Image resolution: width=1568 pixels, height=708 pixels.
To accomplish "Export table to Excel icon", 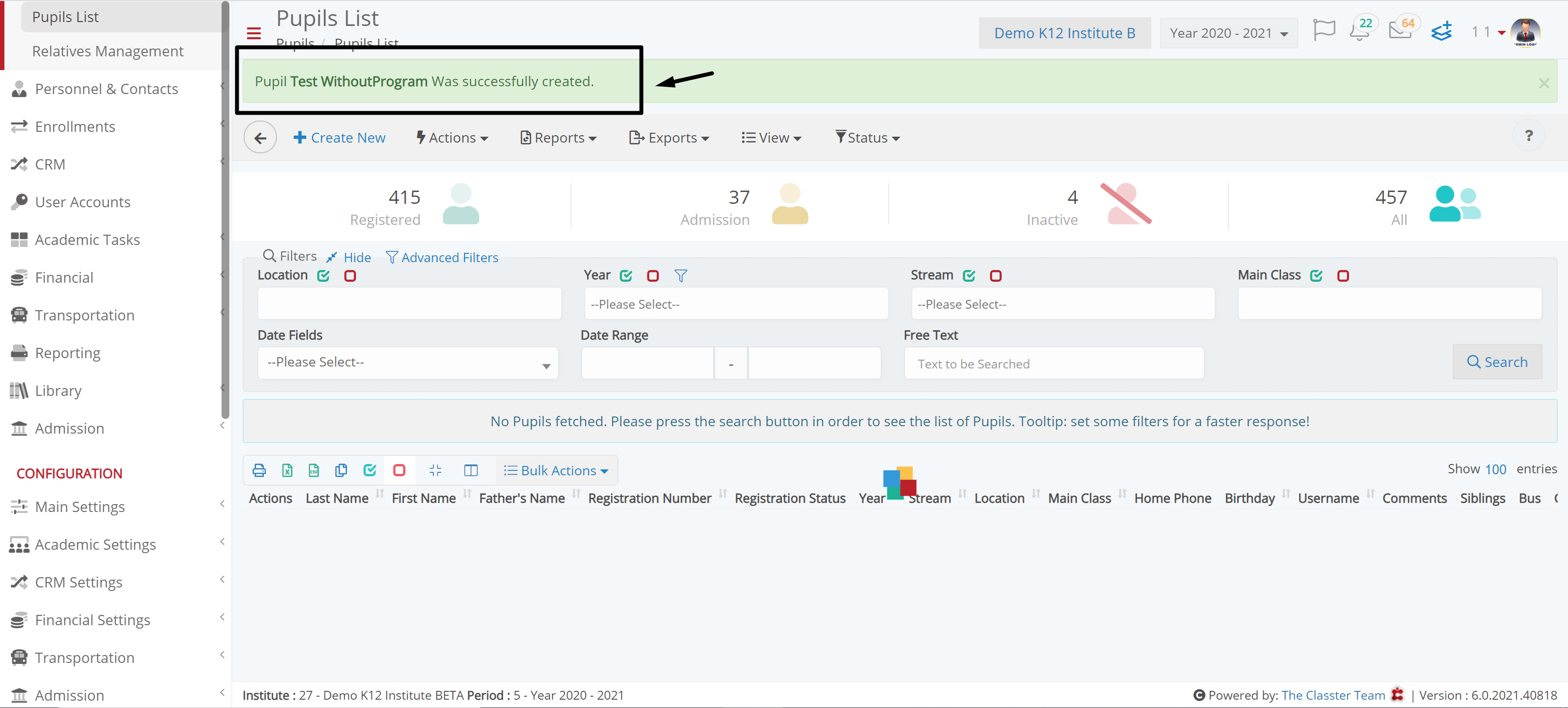I will (287, 470).
